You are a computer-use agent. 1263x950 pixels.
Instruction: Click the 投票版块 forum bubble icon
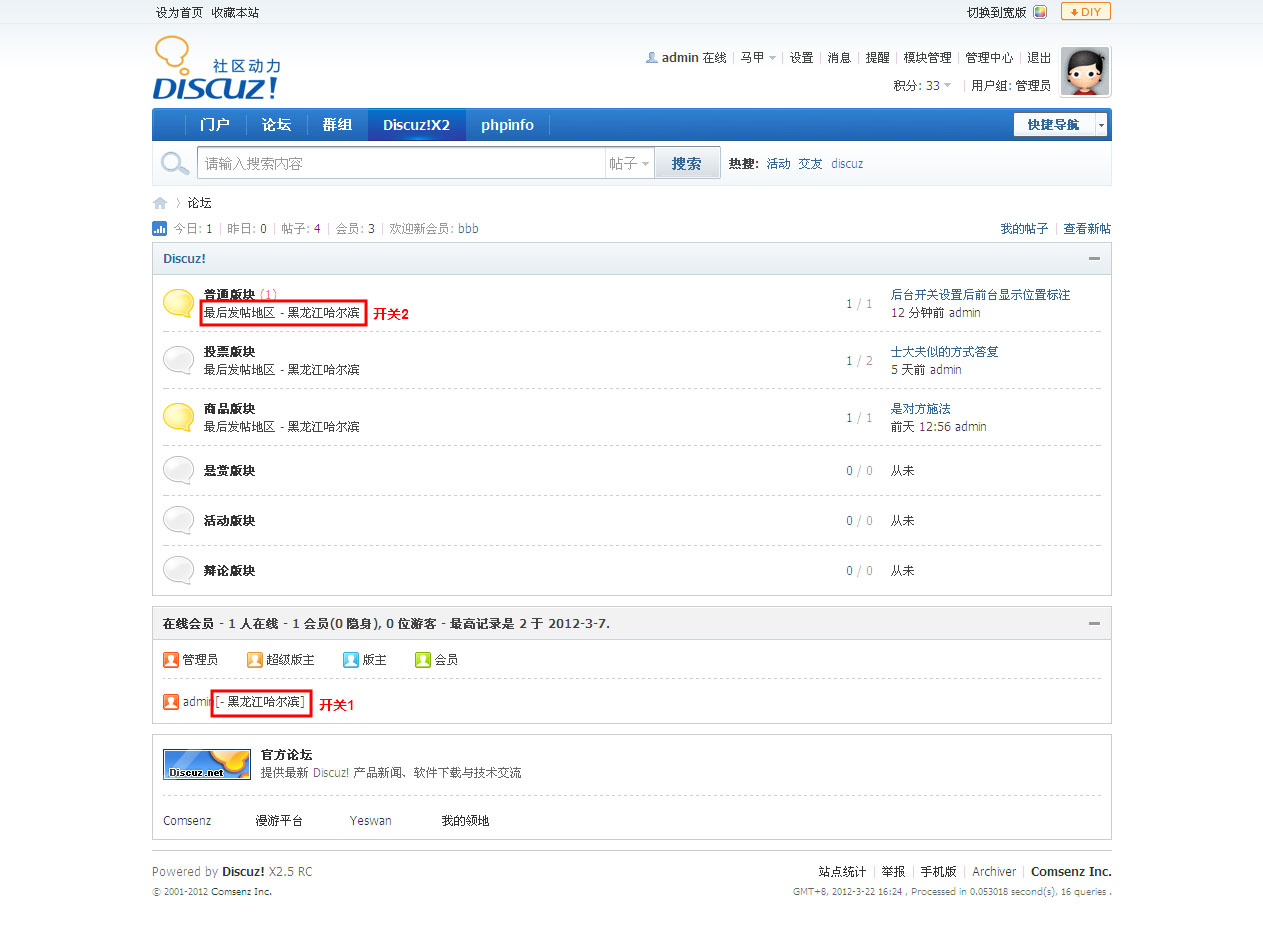tap(179, 360)
